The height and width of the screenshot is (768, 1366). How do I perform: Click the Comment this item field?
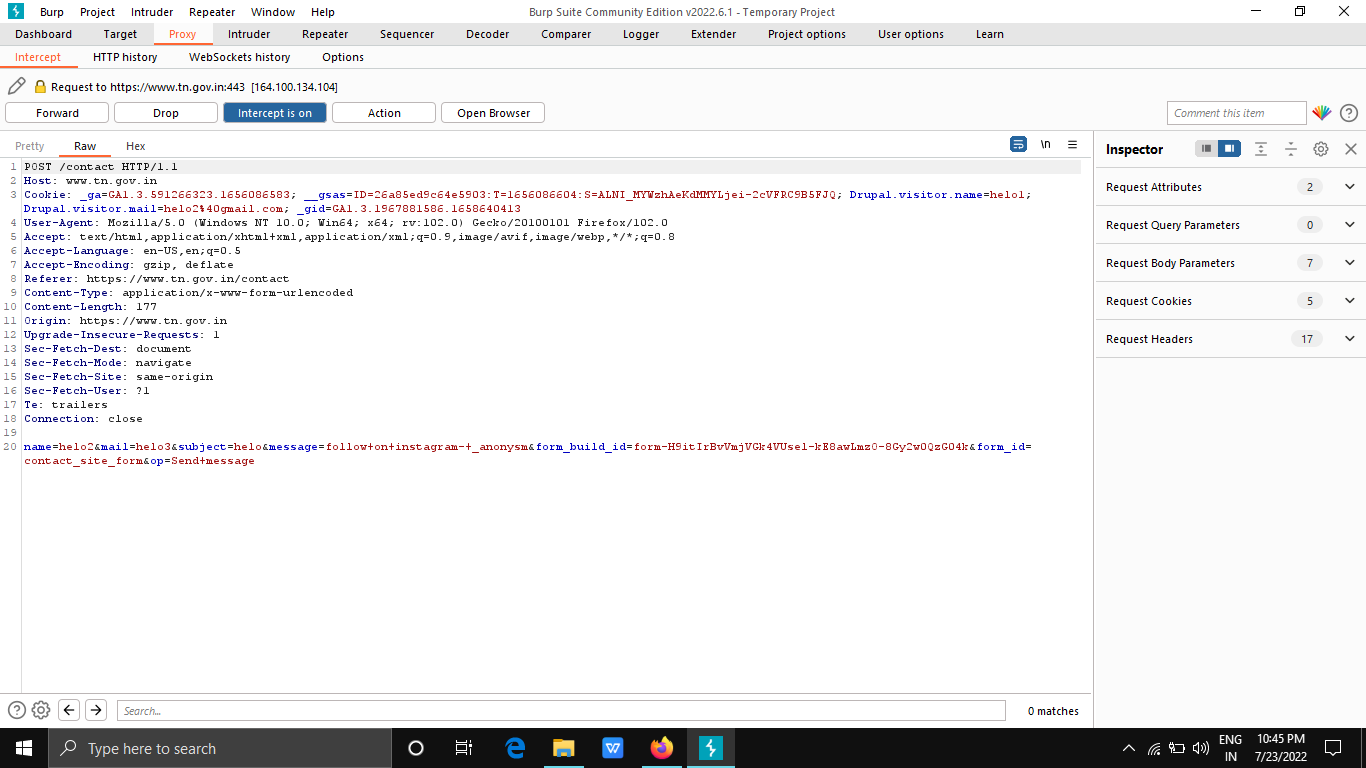tap(1237, 113)
